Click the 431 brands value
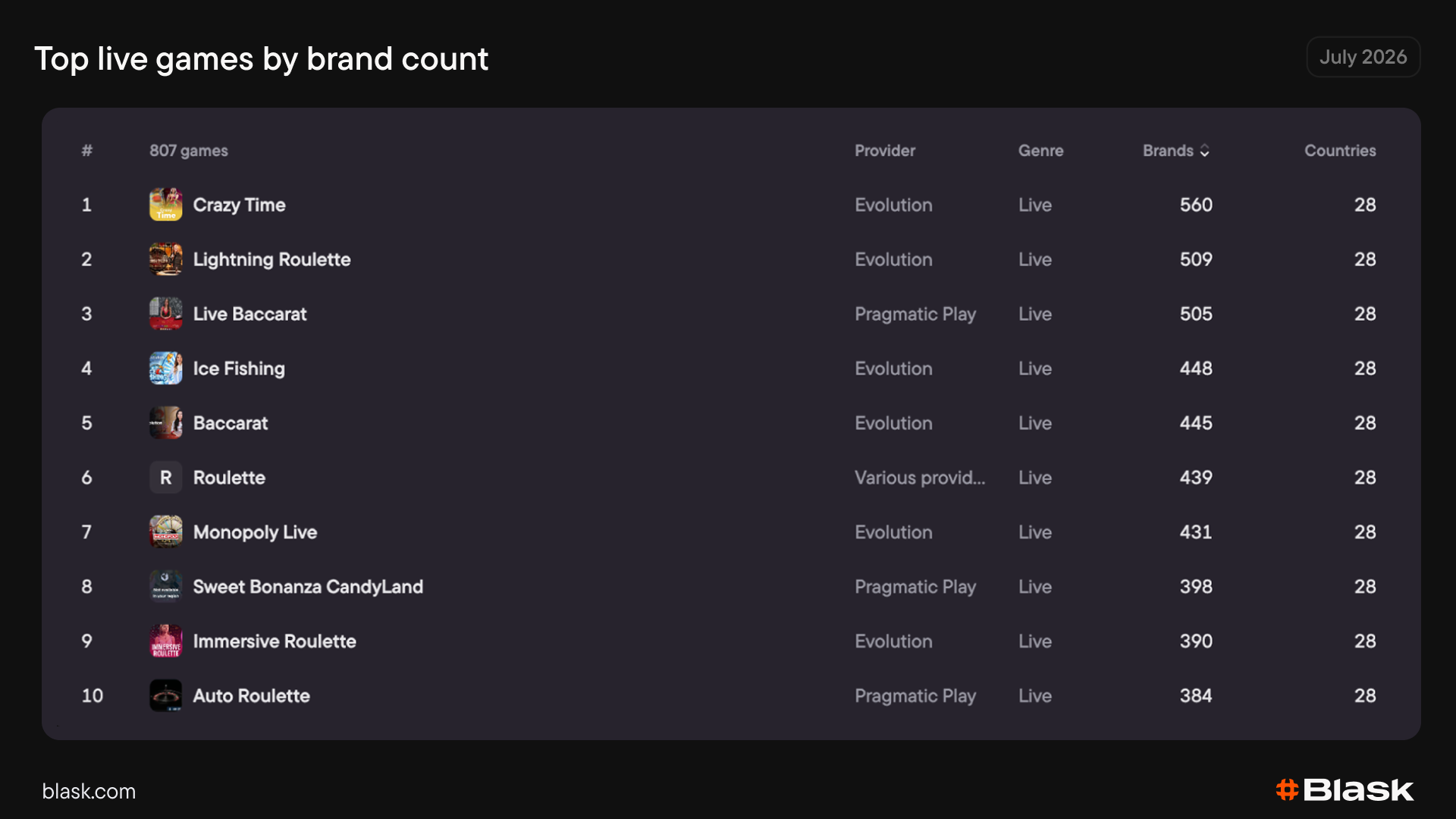 (1196, 532)
